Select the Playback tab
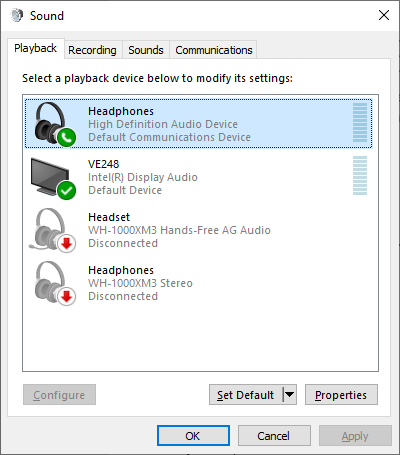The image size is (400, 455). 35,48
